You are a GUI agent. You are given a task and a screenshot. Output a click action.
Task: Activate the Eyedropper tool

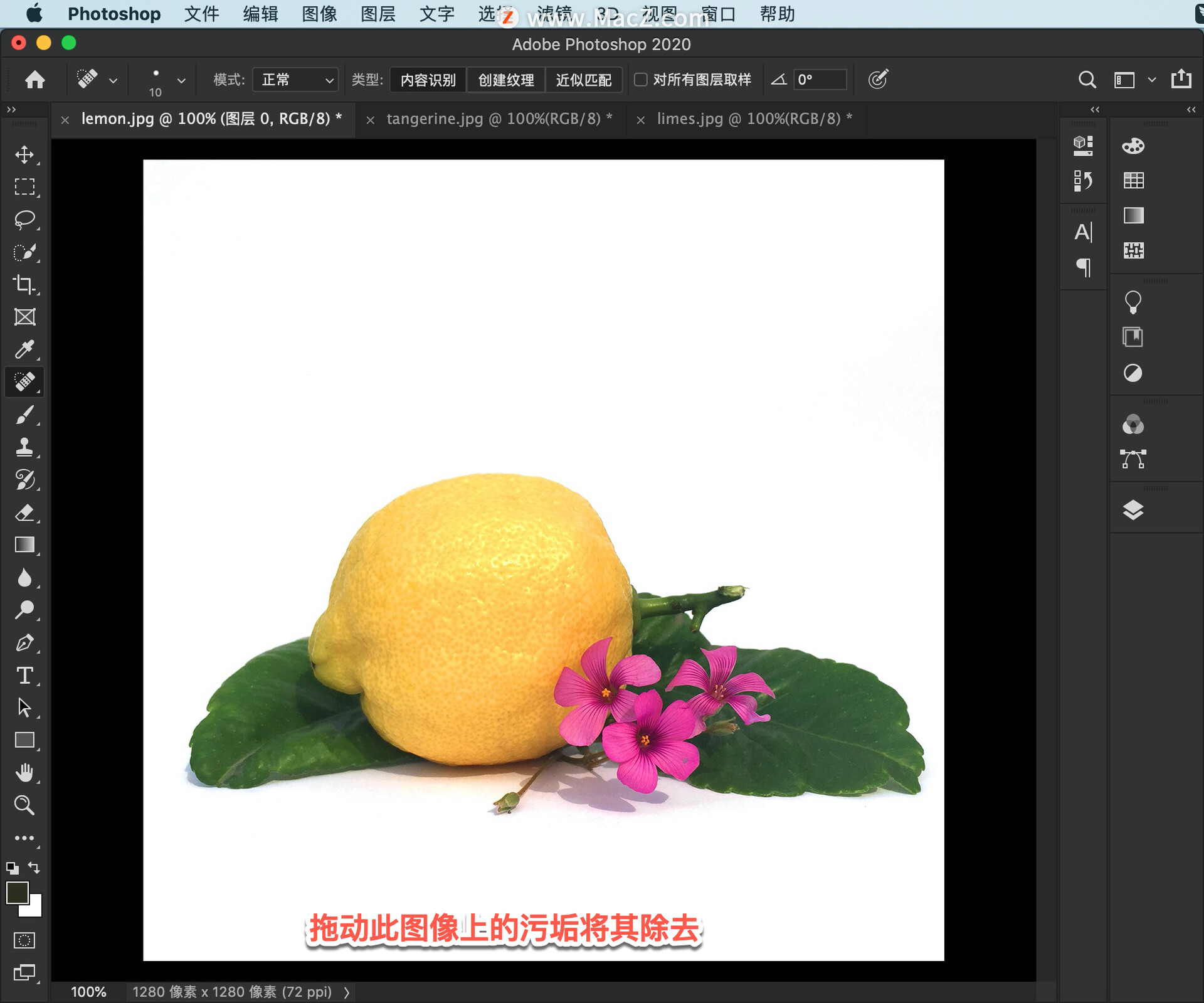pos(25,349)
